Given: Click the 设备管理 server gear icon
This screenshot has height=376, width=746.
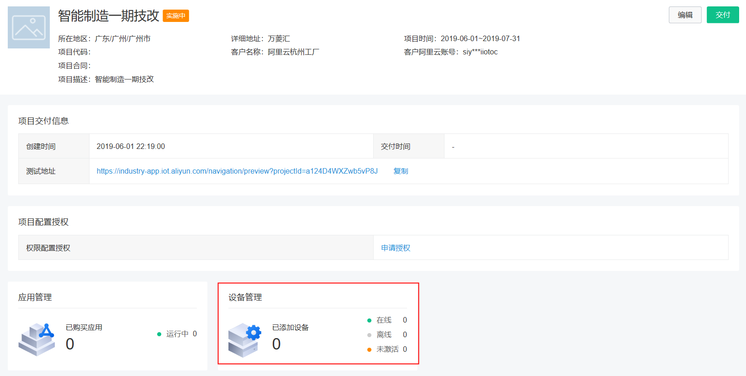Looking at the screenshot, I should pyautogui.click(x=245, y=340).
